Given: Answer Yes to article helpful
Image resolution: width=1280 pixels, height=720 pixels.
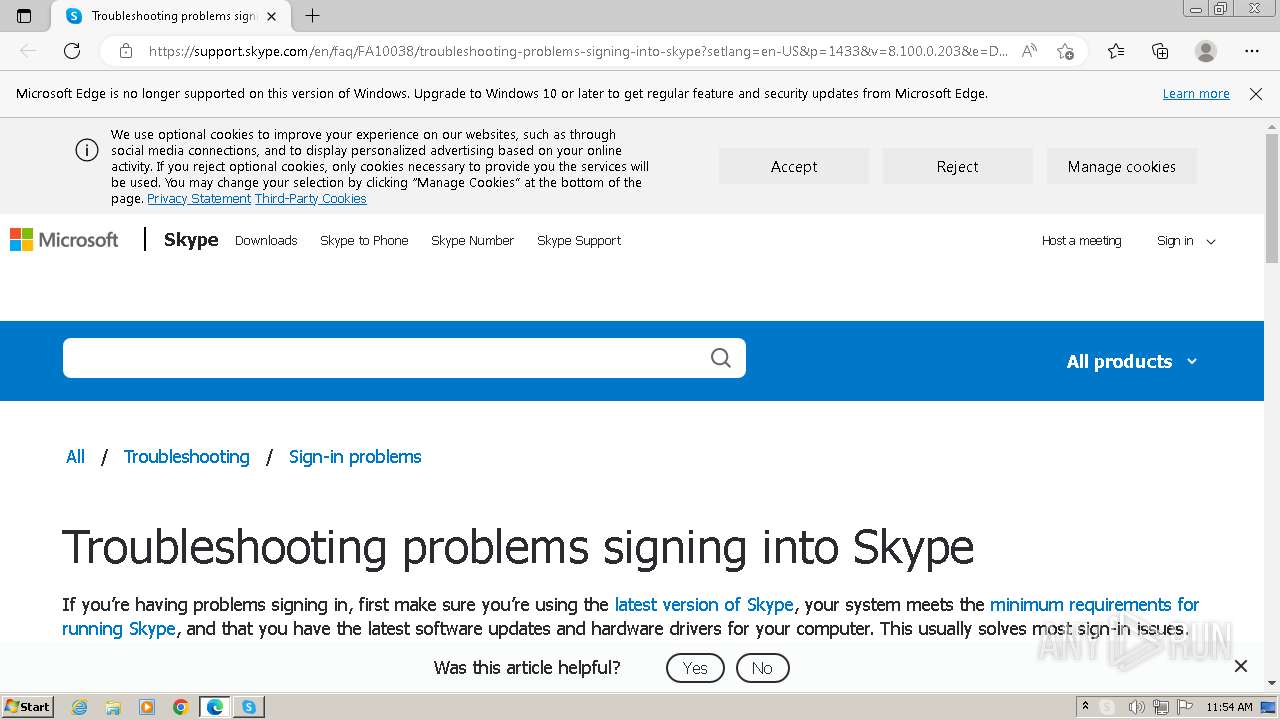Looking at the screenshot, I should point(695,668).
